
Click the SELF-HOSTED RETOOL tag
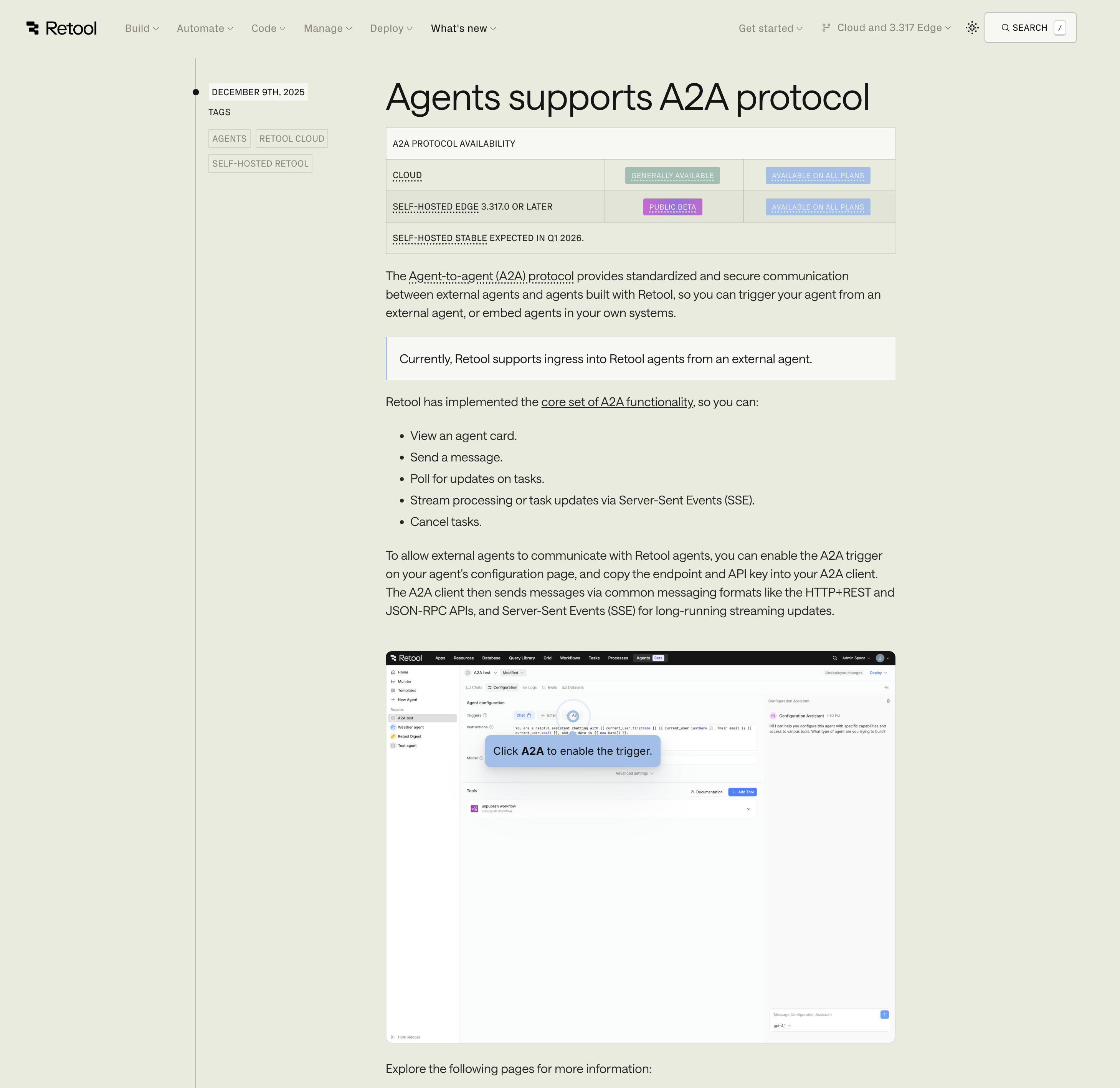coord(260,164)
